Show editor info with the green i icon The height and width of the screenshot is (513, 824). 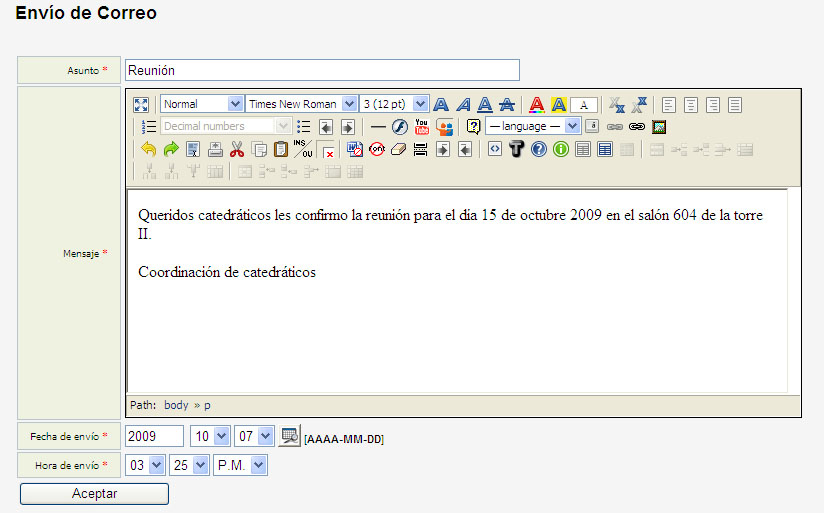(x=561, y=149)
